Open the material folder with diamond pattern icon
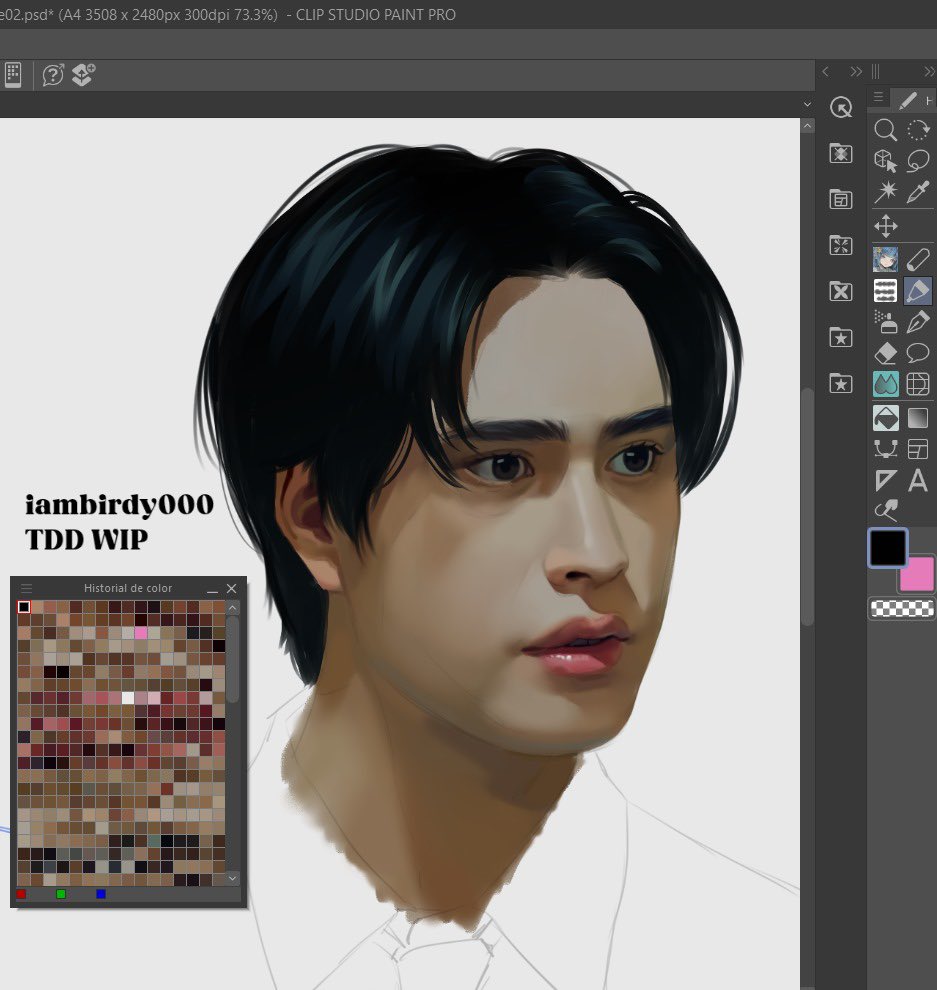Image resolution: width=937 pixels, height=990 pixels. 841,153
